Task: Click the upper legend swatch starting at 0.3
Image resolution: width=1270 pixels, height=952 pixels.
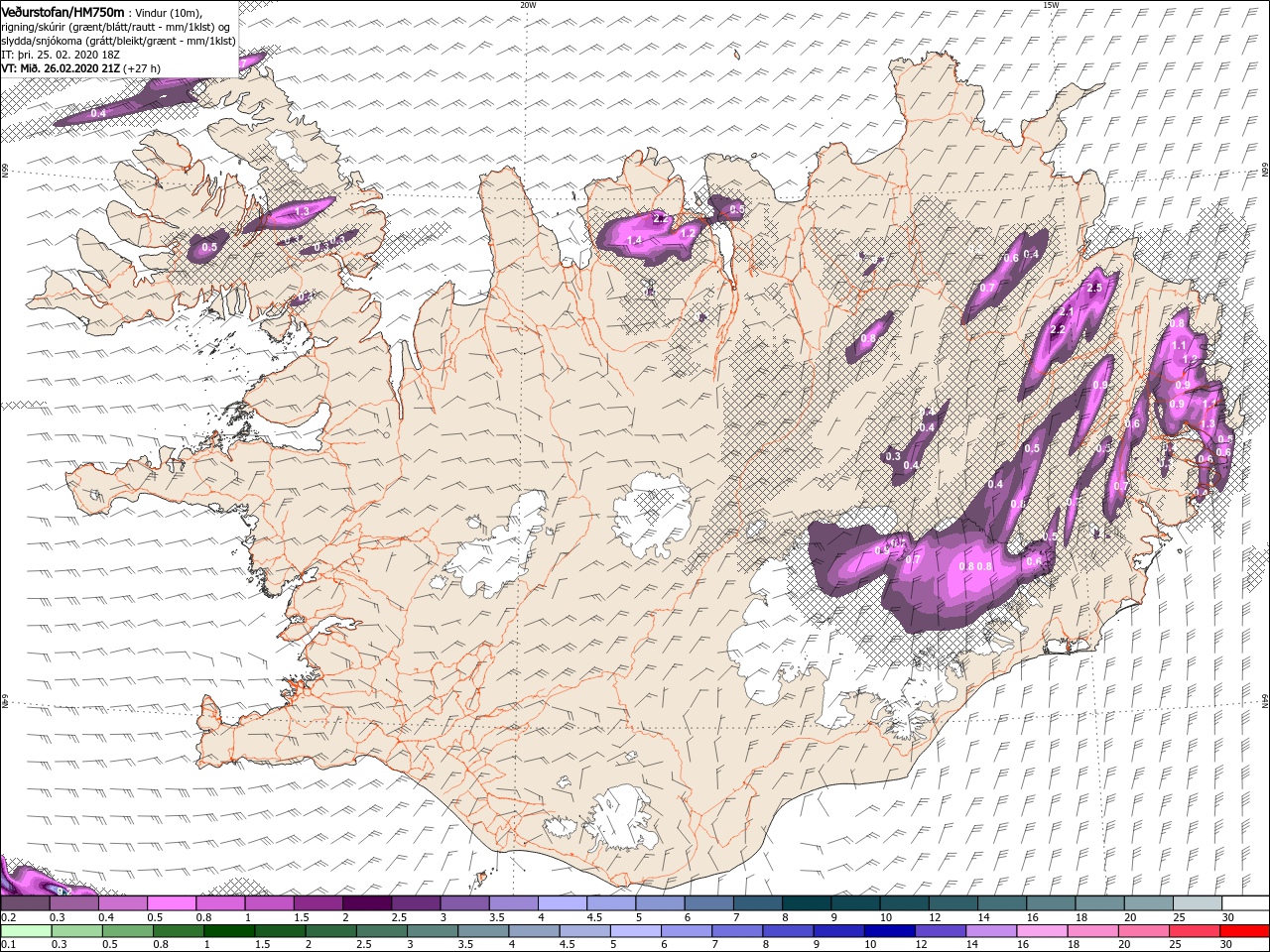Action: [73, 903]
